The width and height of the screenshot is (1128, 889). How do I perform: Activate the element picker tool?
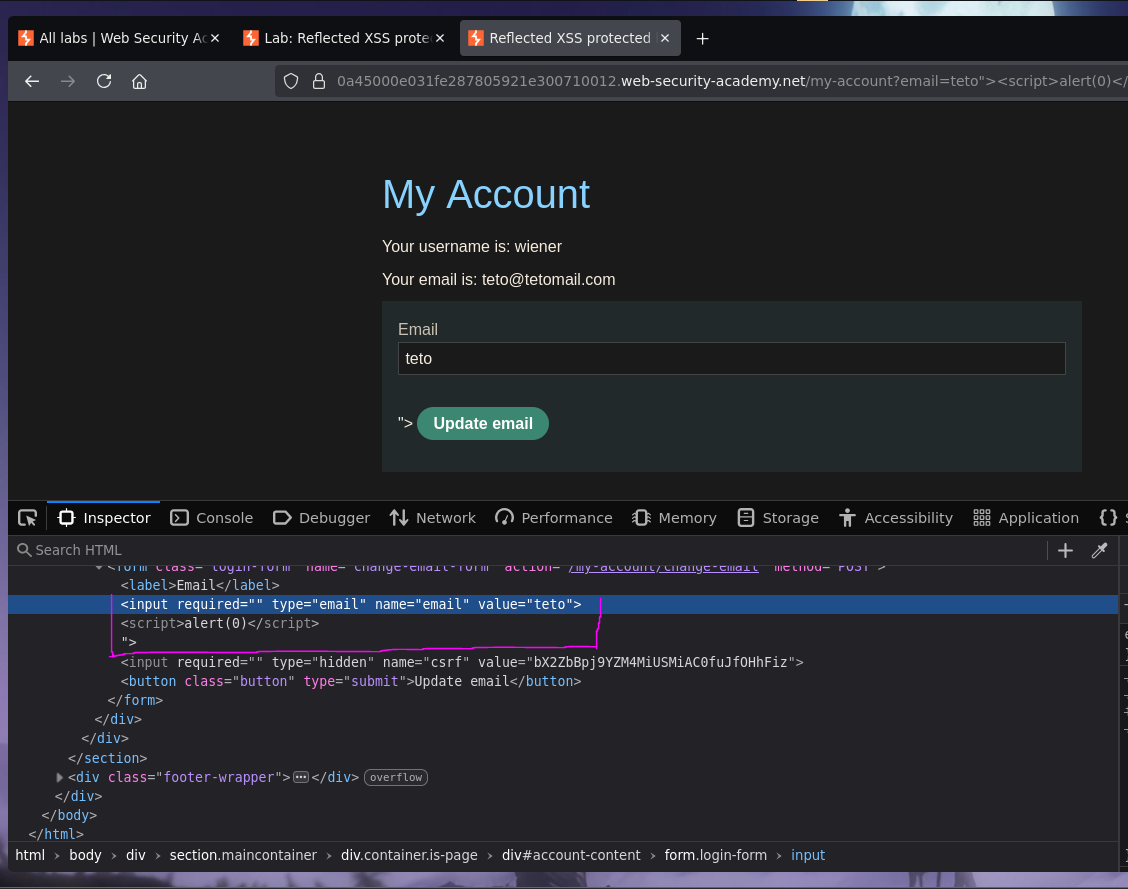click(x=27, y=518)
